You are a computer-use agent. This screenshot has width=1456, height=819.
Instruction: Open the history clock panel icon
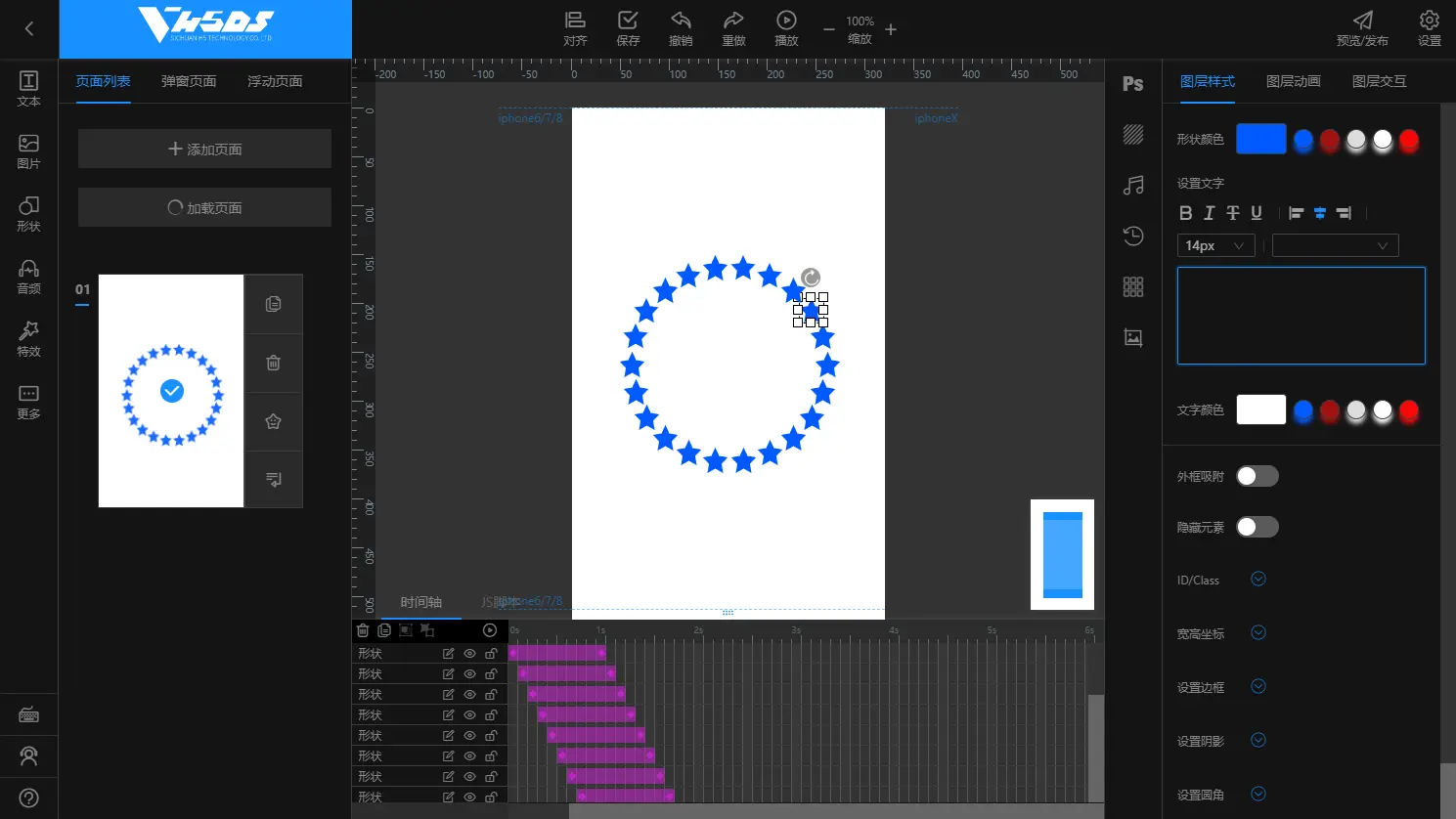(1133, 236)
